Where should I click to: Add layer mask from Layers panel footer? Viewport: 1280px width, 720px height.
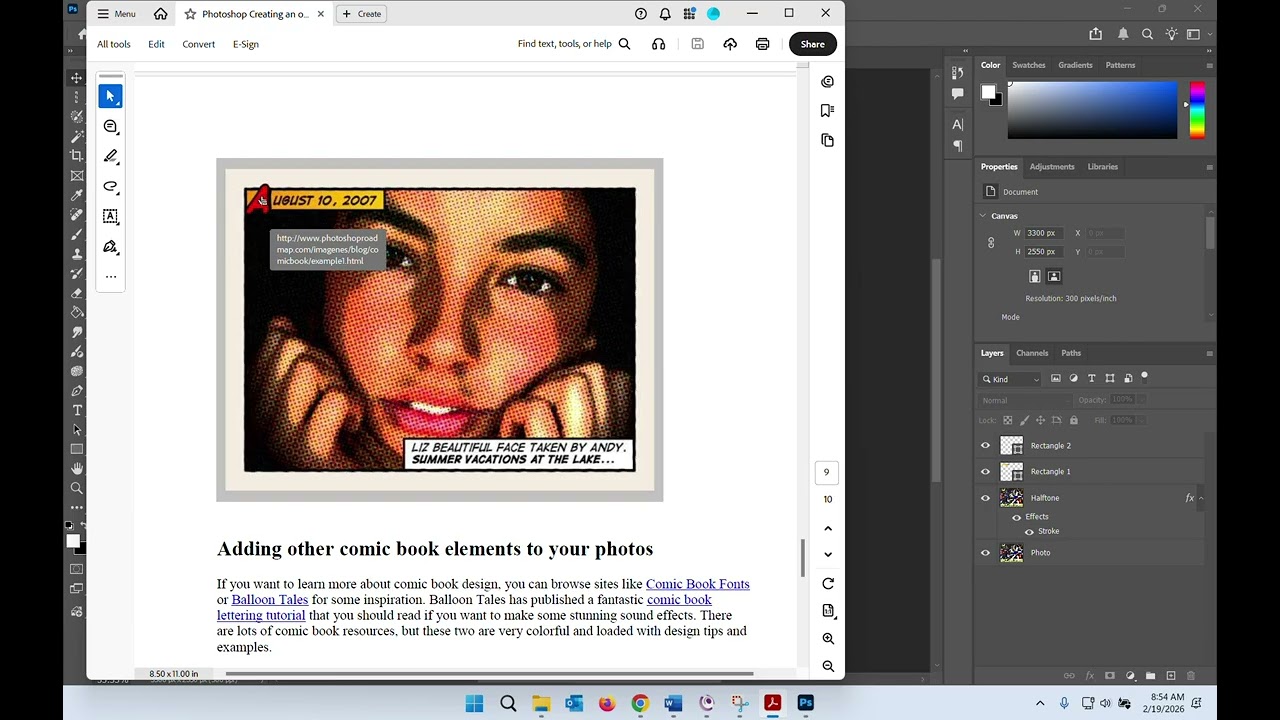(1109, 676)
